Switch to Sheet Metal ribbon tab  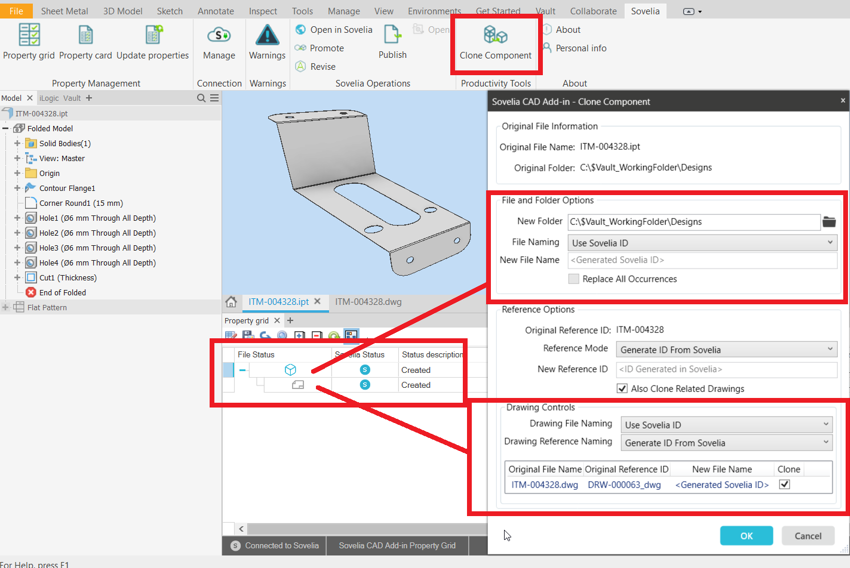coord(65,11)
